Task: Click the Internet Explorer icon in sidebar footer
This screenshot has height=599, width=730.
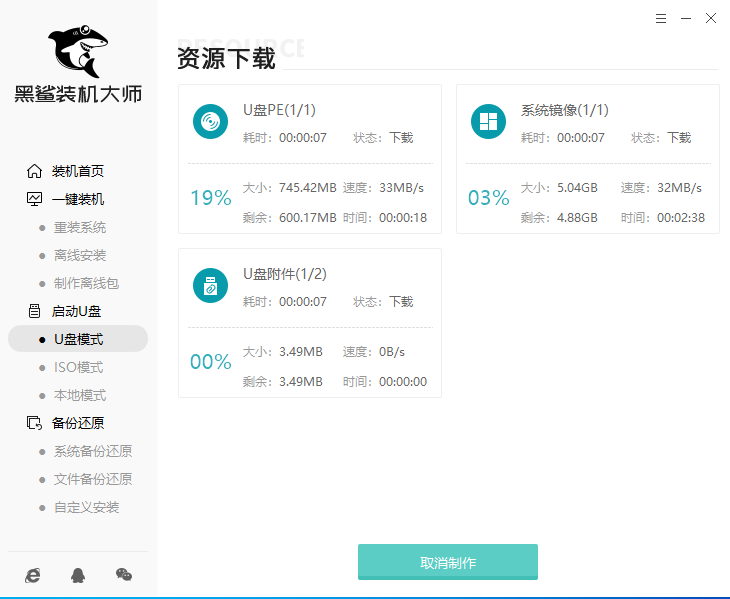Action: click(x=33, y=575)
